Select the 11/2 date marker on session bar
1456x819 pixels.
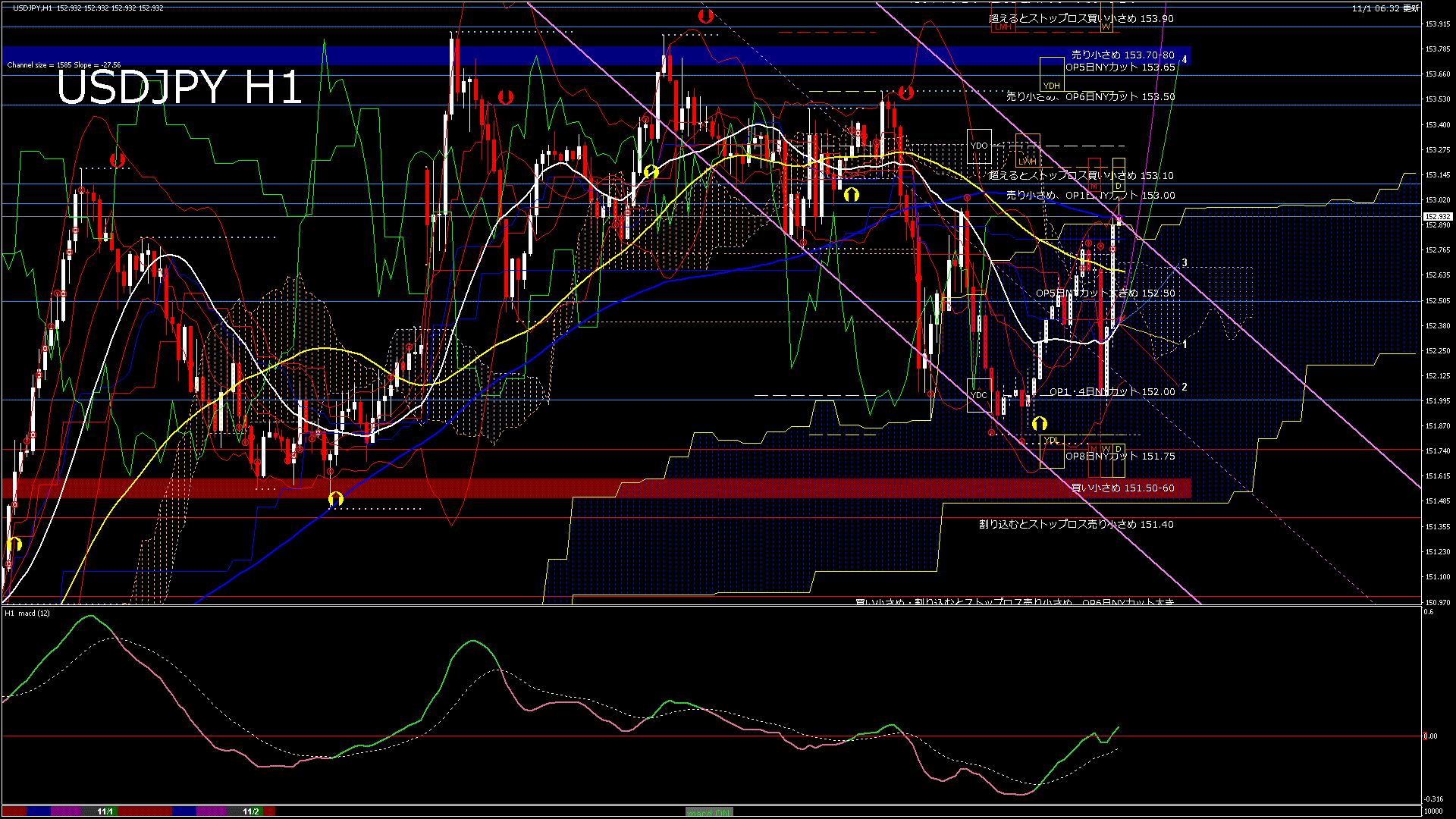pyautogui.click(x=251, y=811)
